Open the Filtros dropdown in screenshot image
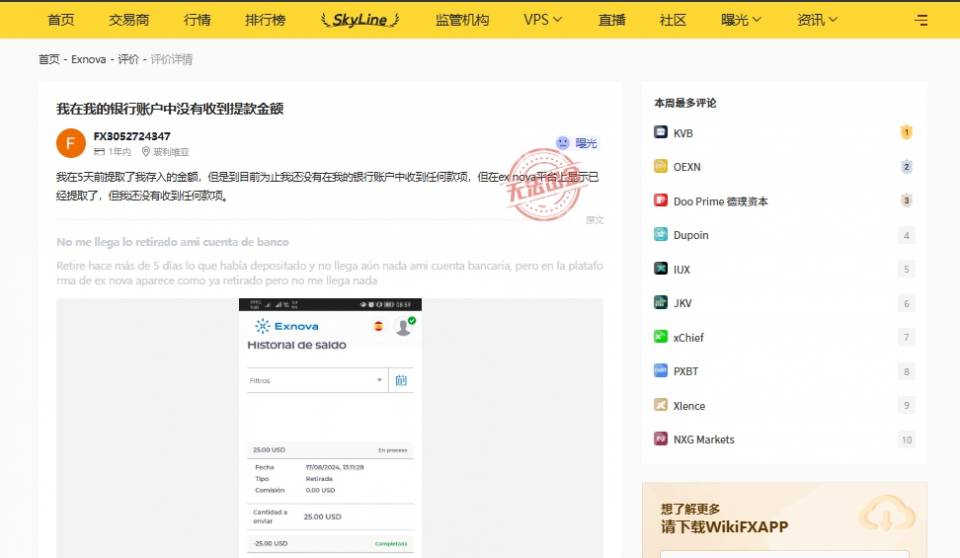This screenshot has height=558, width=960. [317, 380]
